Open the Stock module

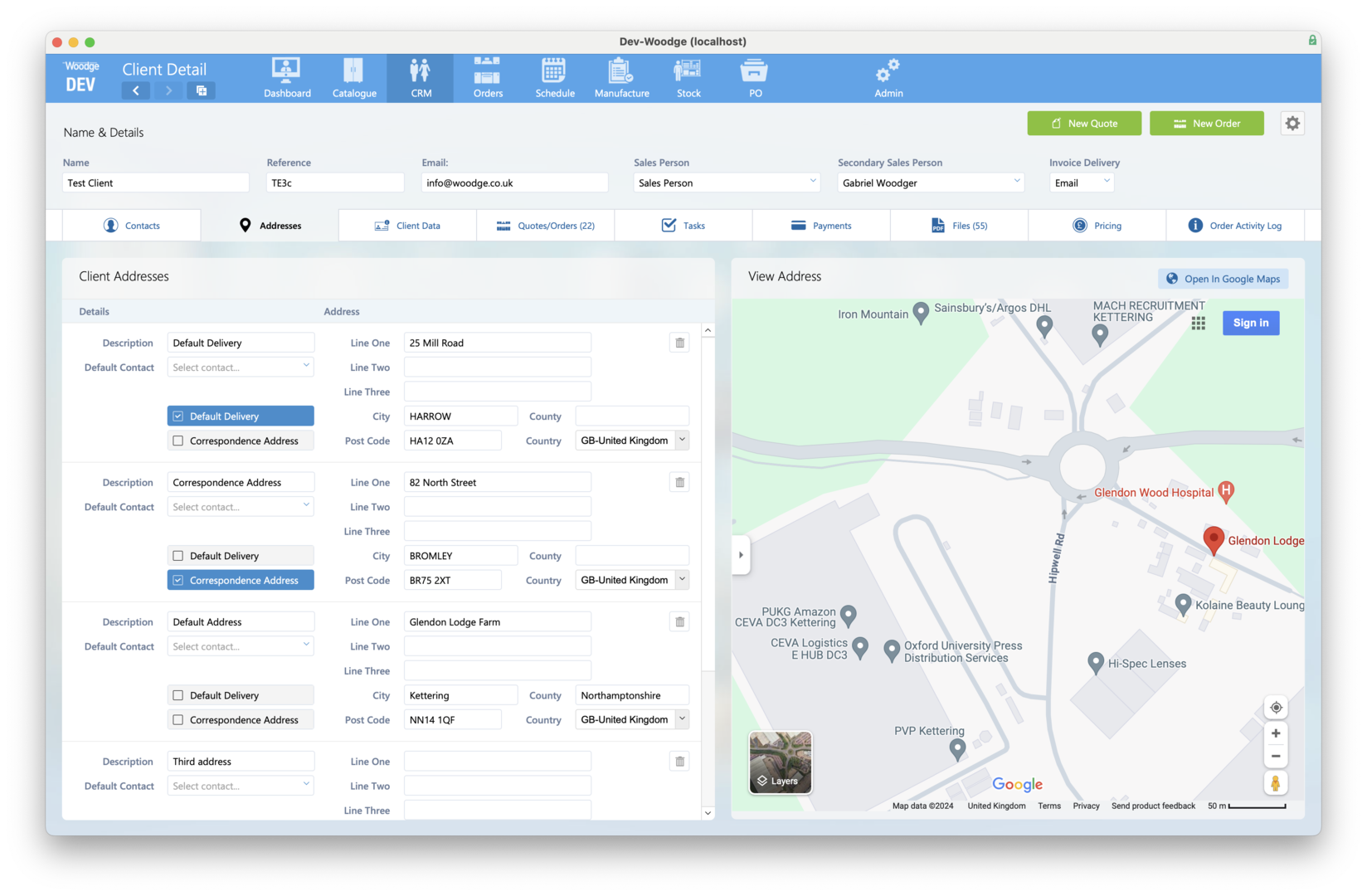pos(688,78)
